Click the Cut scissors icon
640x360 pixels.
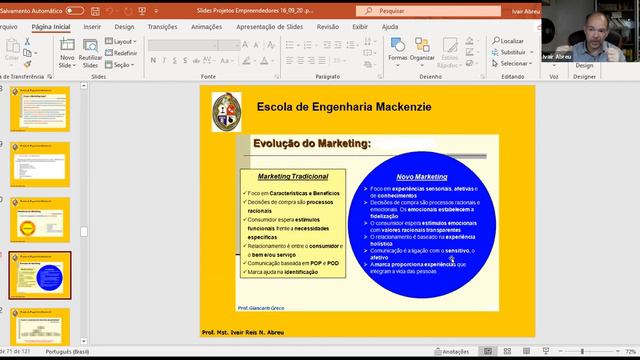[27, 42]
